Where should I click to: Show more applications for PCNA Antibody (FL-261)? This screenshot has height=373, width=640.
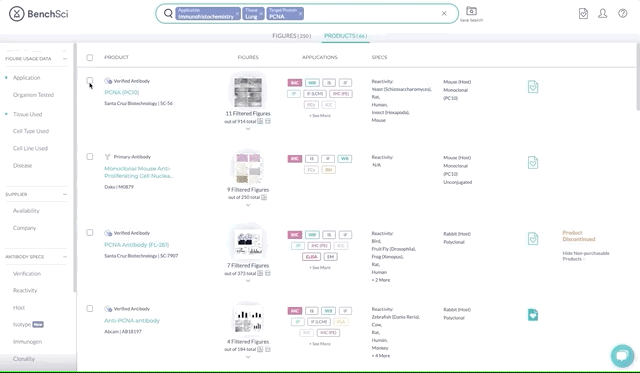coord(320,268)
